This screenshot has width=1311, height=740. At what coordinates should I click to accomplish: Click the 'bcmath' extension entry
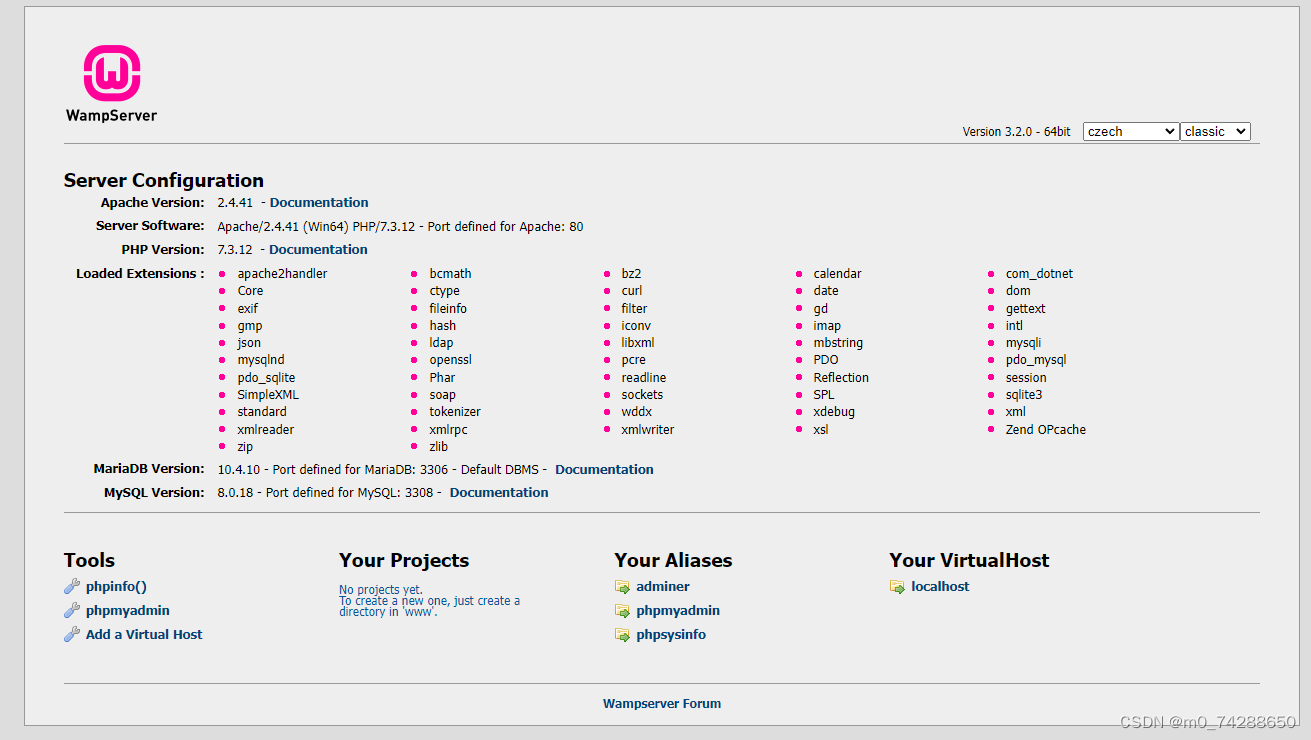point(451,274)
